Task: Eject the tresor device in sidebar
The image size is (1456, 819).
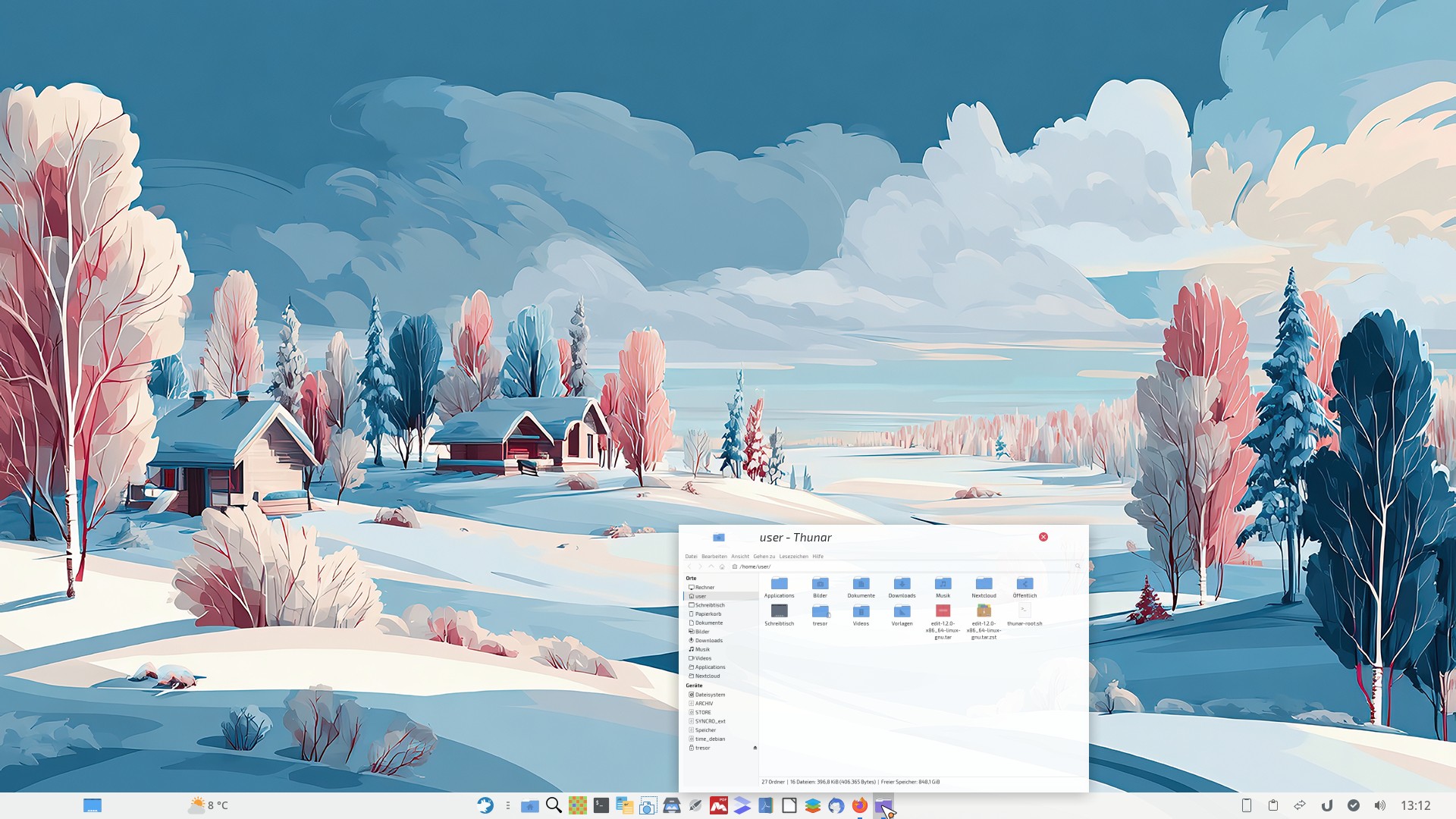Action: (x=755, y=748)
